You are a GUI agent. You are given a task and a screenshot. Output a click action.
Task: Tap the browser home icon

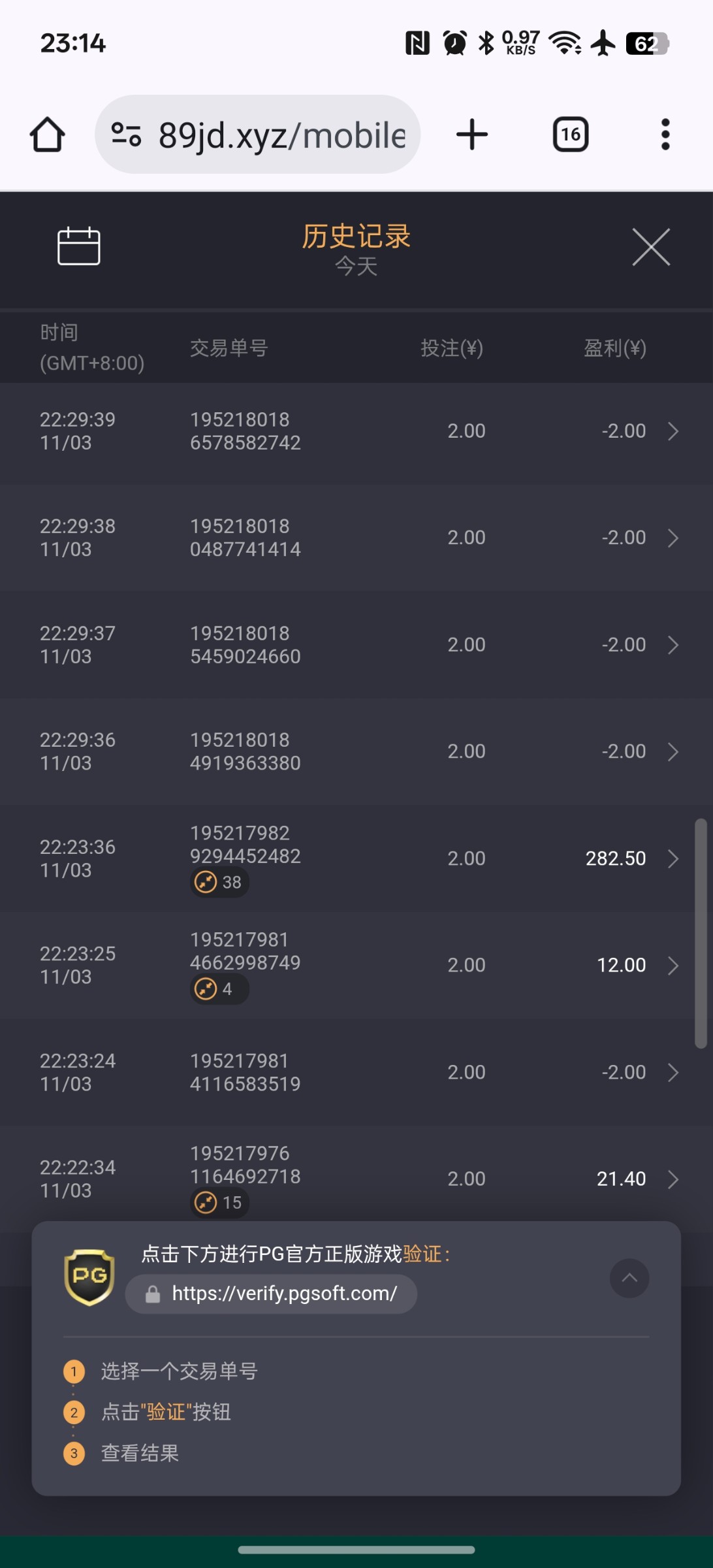click(48, 135)
